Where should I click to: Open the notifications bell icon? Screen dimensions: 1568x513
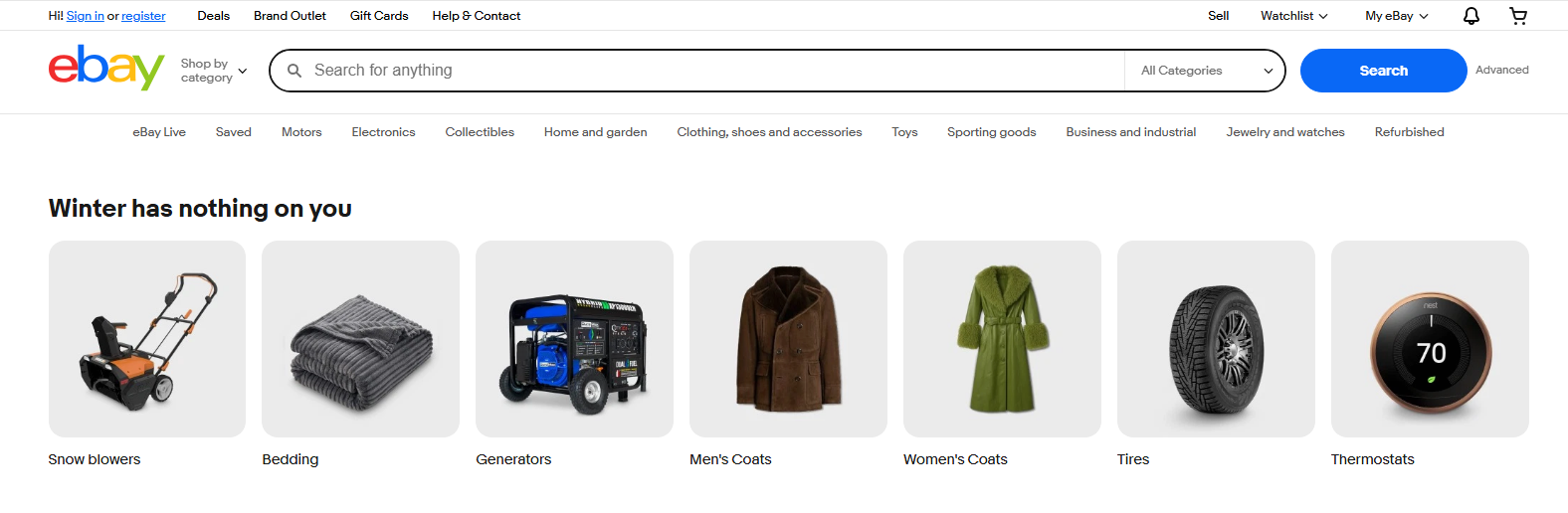[x=1470, y=16]
